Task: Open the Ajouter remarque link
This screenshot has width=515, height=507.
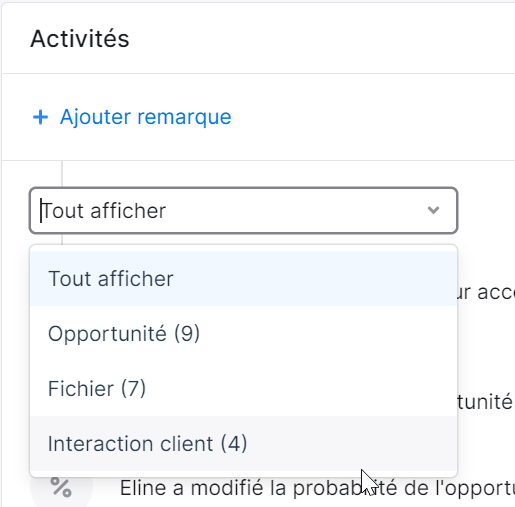Action: pyautogui.click(x=132, y=117)
